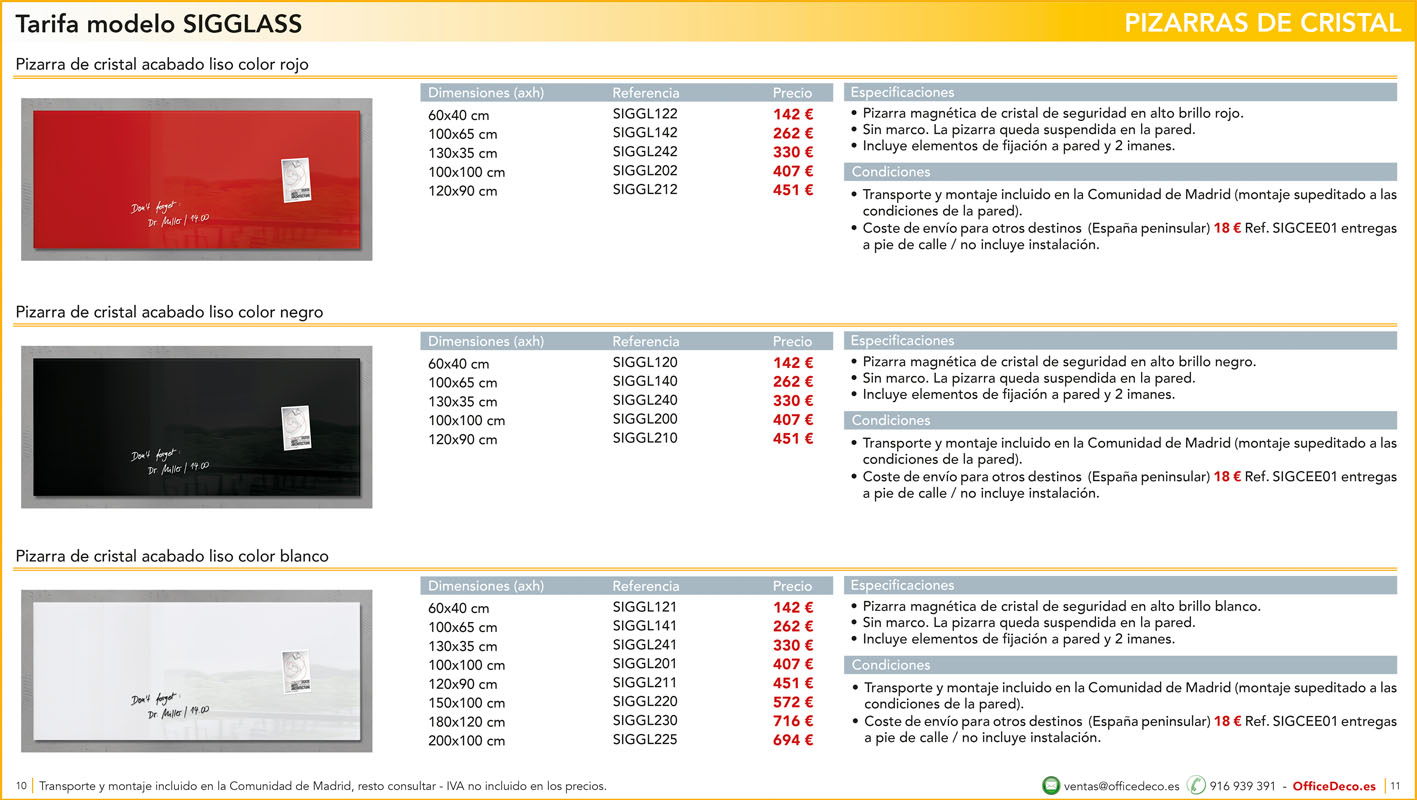Viewport: 1417px width, 800px height.
Task: Click heading 'Pizarra de cristal acabado liso color blanco'
Action: 172,556
